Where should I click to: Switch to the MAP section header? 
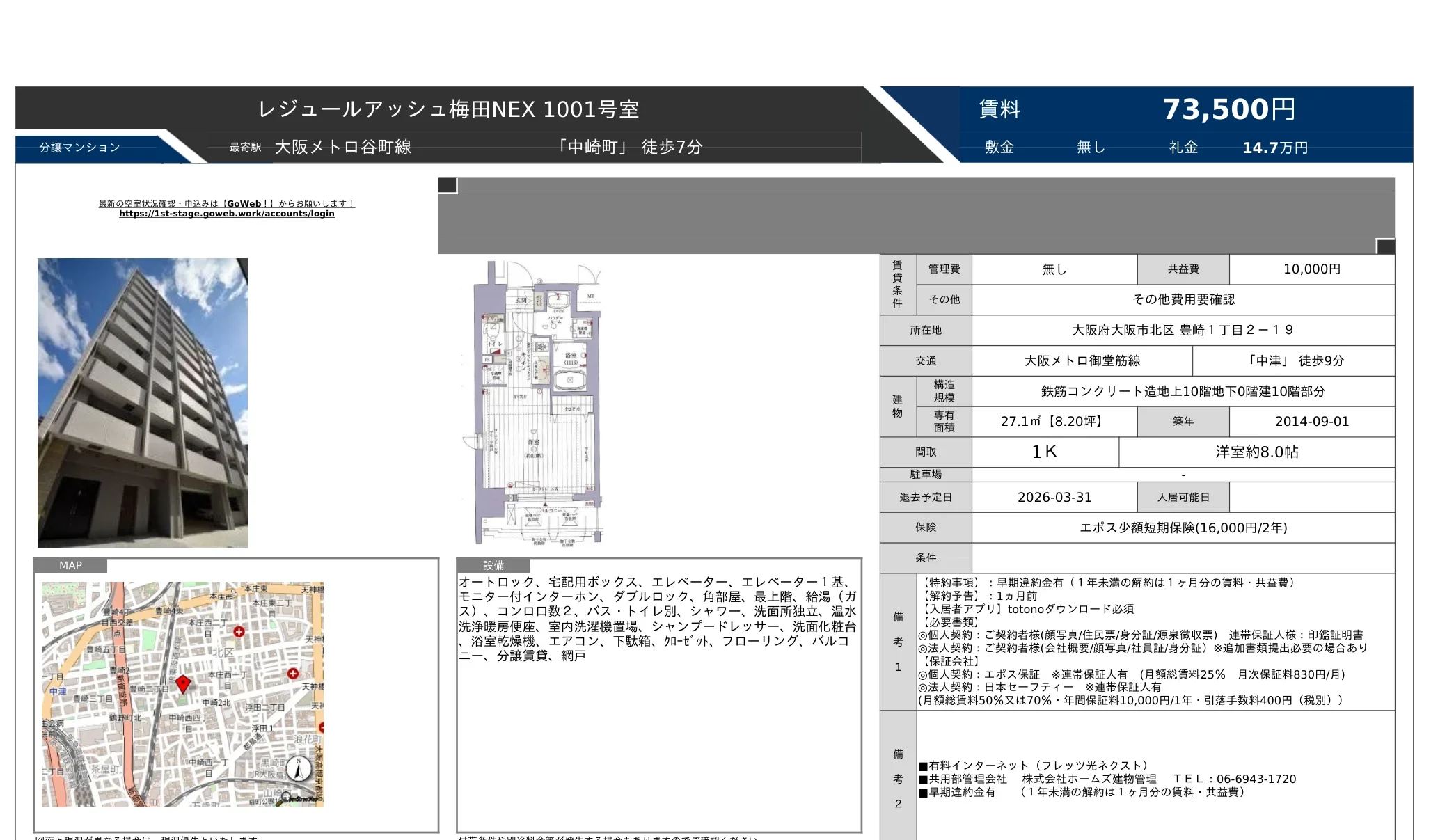click(70, 566)
